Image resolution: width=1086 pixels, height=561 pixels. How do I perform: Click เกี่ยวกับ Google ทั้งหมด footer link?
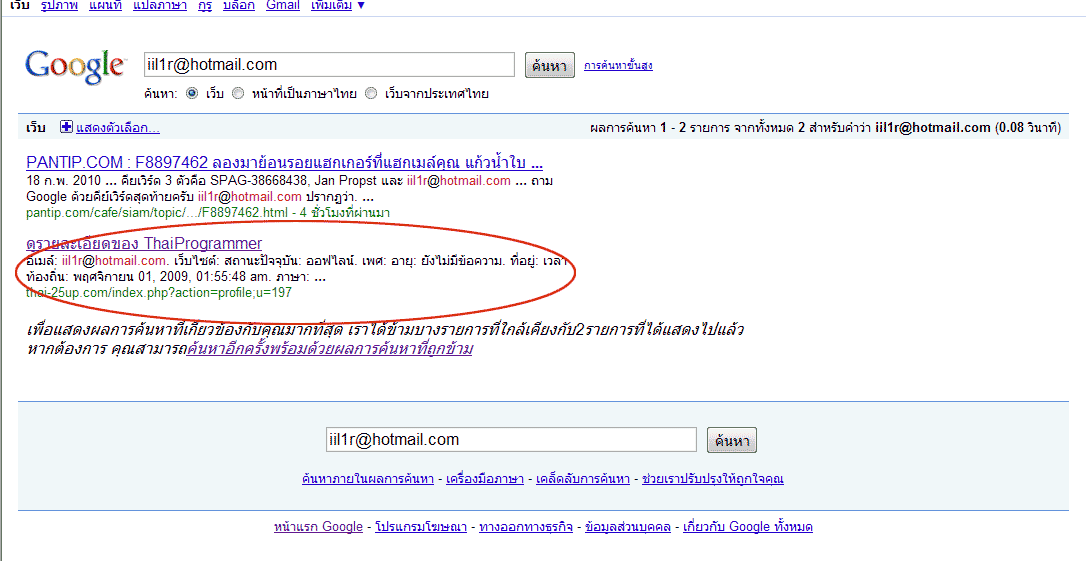point(748,527)
